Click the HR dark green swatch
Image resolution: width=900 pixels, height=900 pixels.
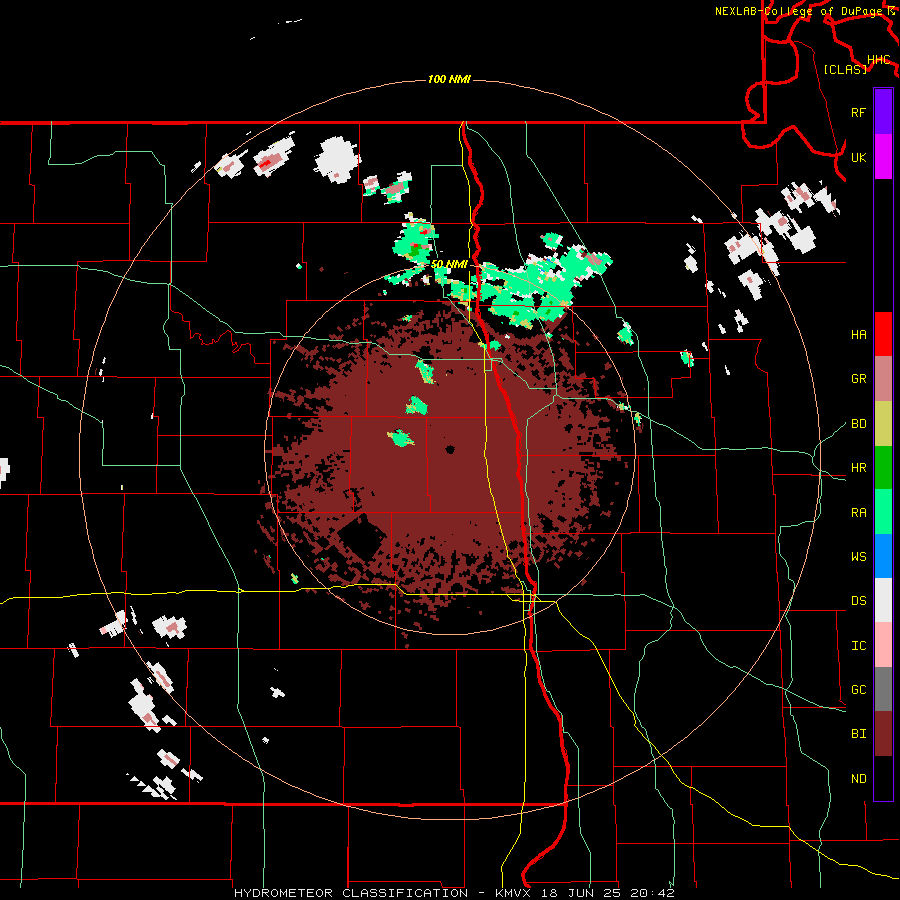click(x=883, y=467)
